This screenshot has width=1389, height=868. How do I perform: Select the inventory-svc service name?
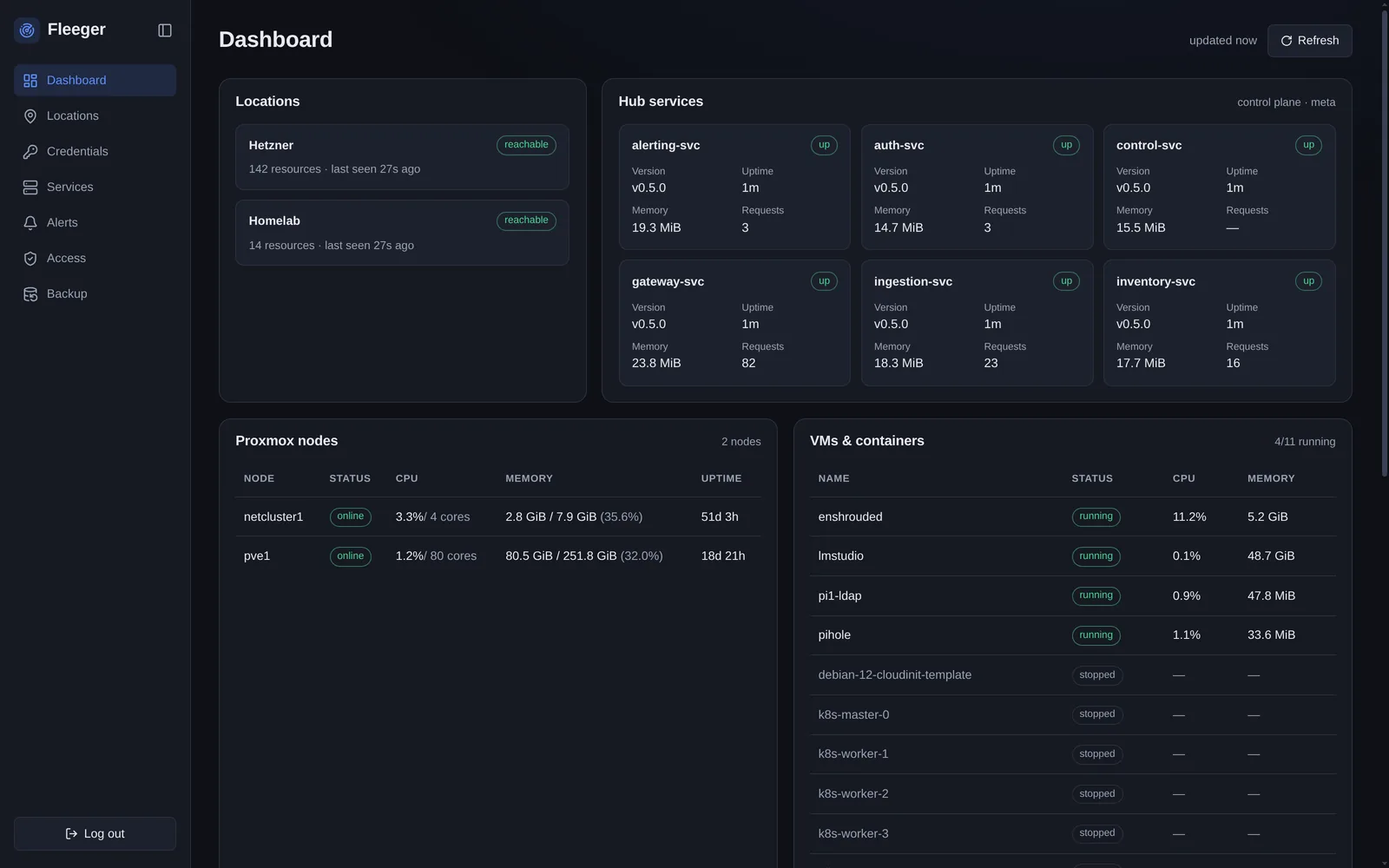pyautogui.click(x=1155, y=282)
